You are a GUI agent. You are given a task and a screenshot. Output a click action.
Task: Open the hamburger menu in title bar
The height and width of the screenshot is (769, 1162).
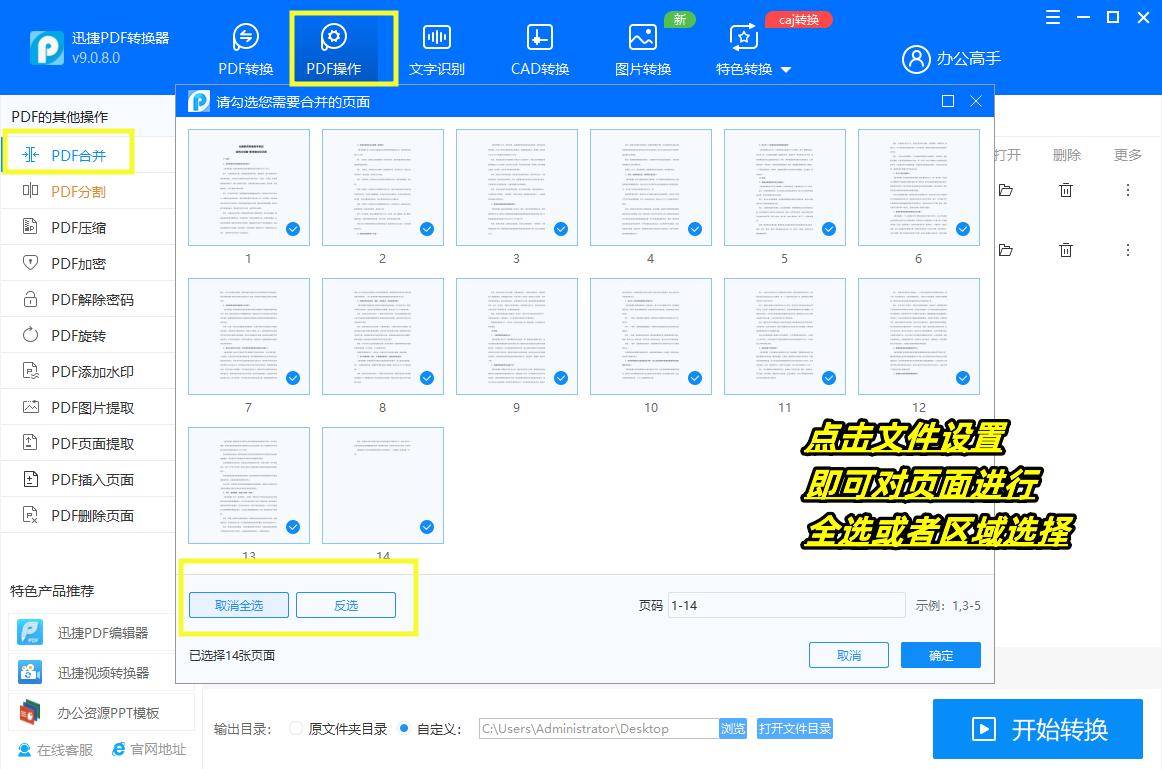tap(1052, 17)
